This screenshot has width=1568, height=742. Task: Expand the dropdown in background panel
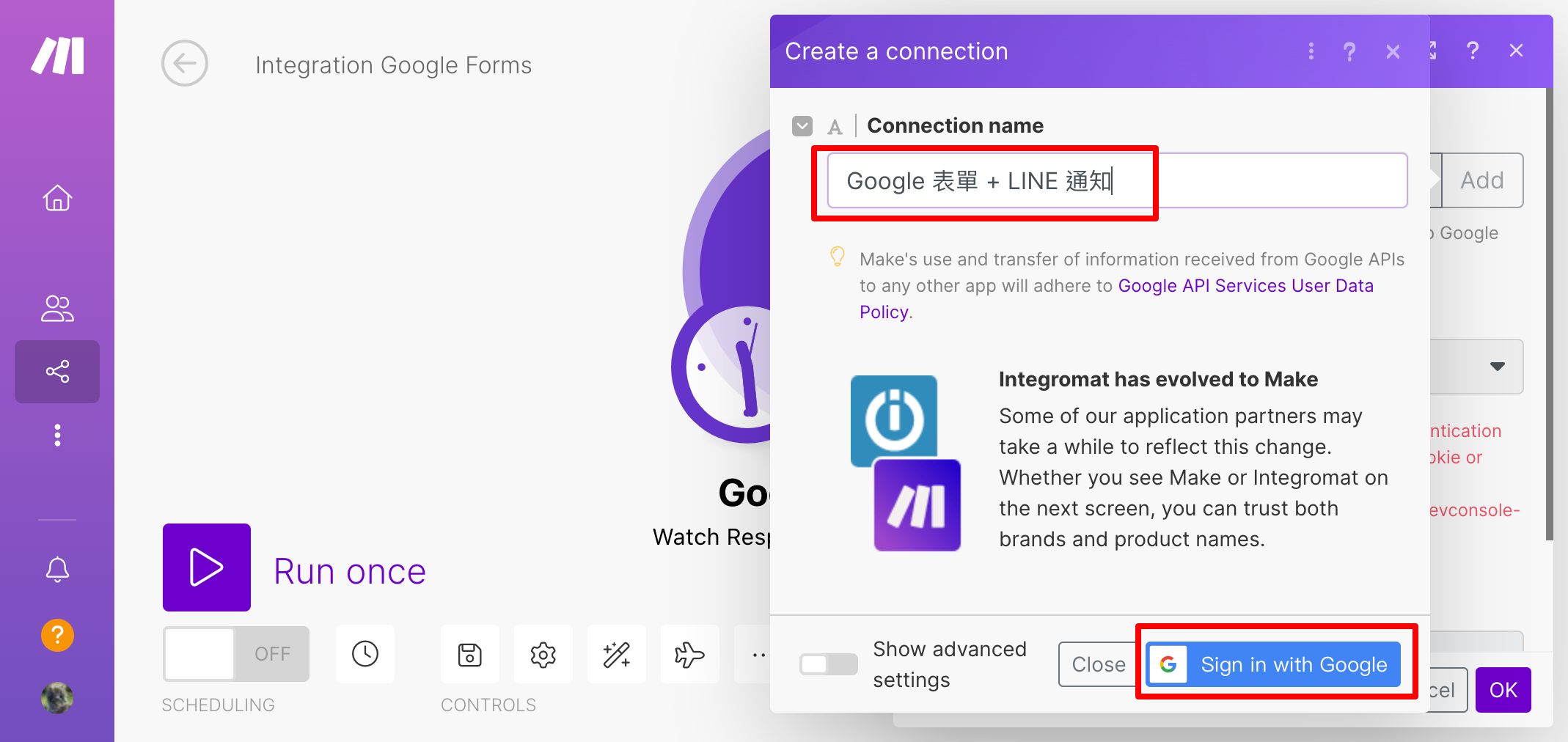pos(1498,366)
